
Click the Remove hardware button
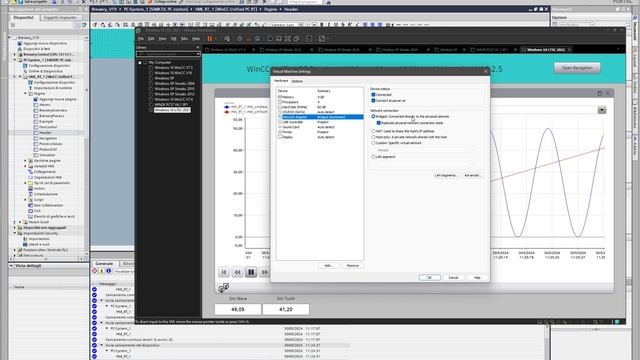[x=352, y=266]
